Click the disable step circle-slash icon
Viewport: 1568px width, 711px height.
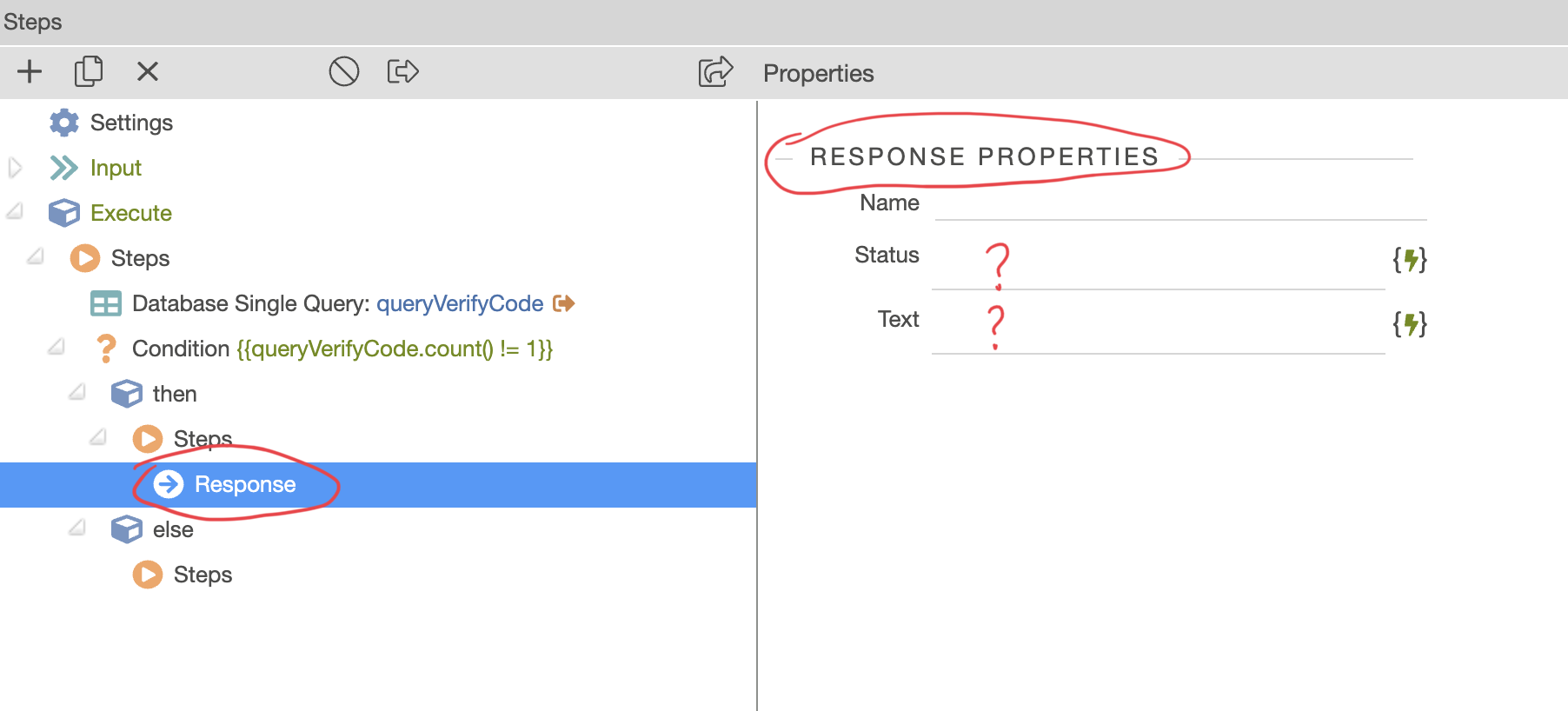pos(343,71)
